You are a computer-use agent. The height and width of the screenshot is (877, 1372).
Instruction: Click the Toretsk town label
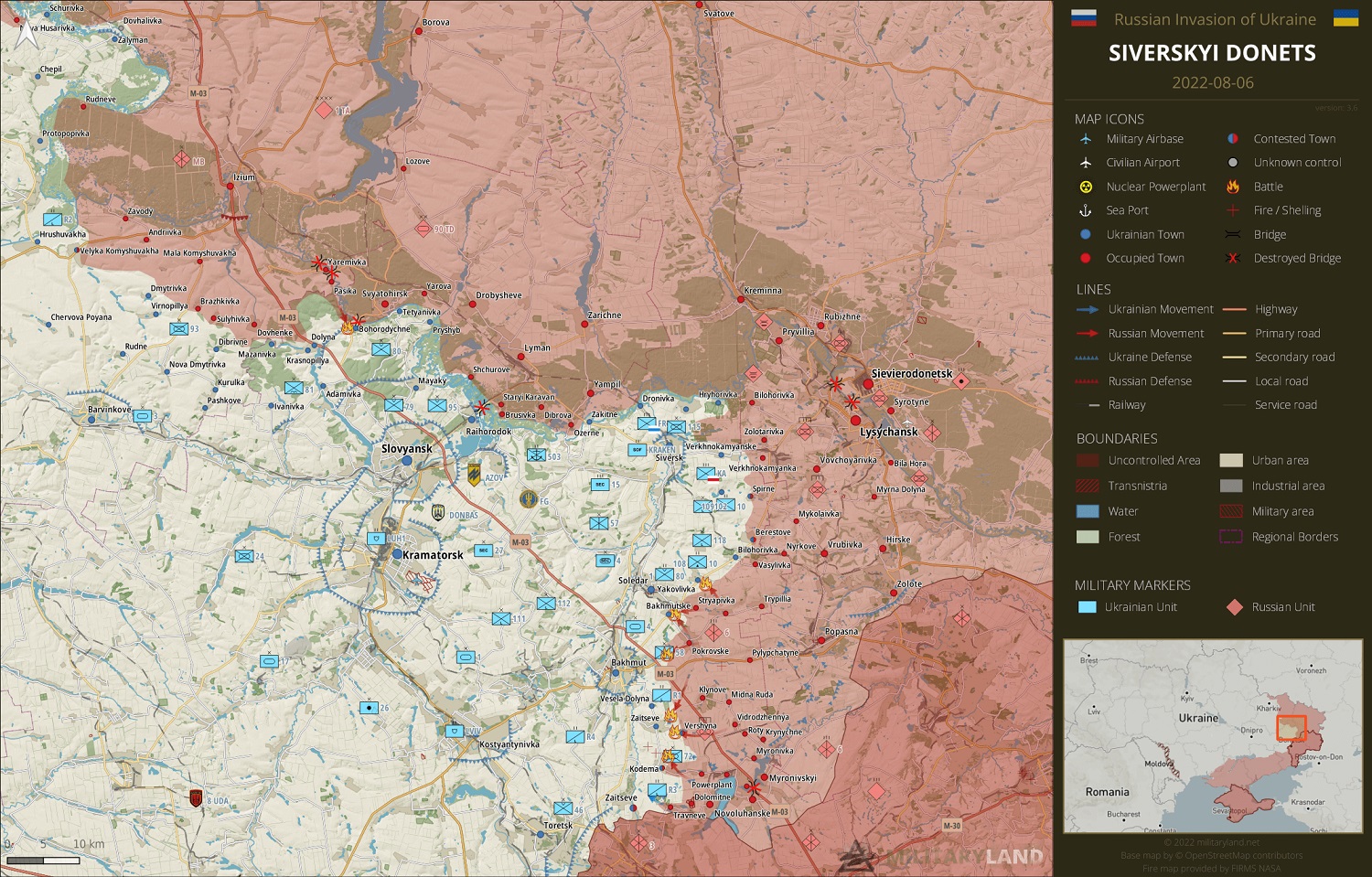click(x=558, y=825)
